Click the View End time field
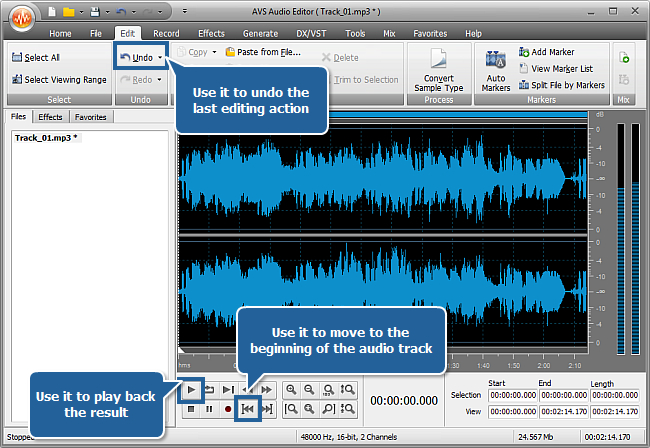The width and height of the screenshot is (650, 448). point(564,412)
